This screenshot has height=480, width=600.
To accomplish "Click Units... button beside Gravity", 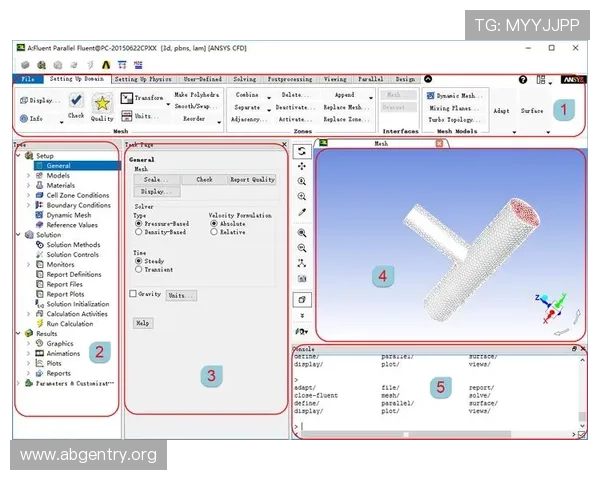I will 181,296.
